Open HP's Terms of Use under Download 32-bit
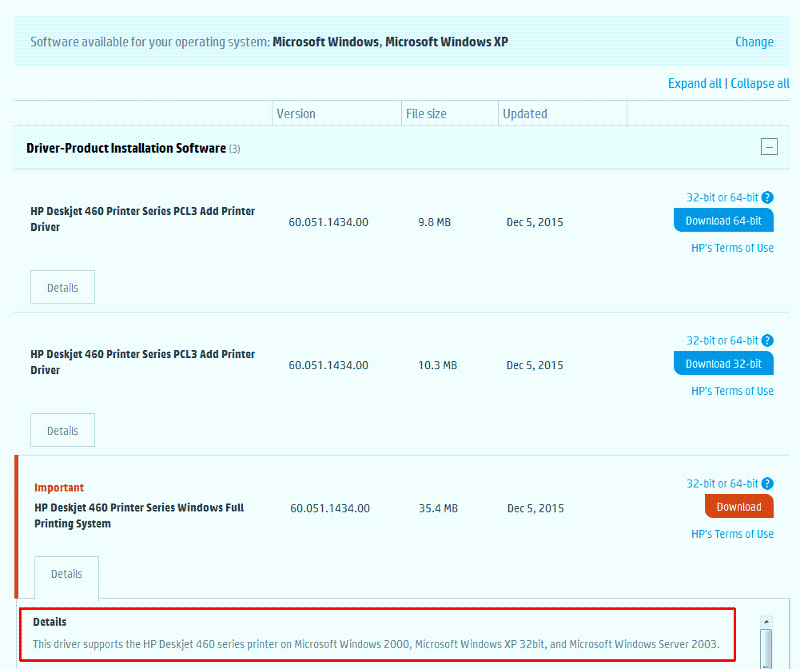 (x=732, y=391)
